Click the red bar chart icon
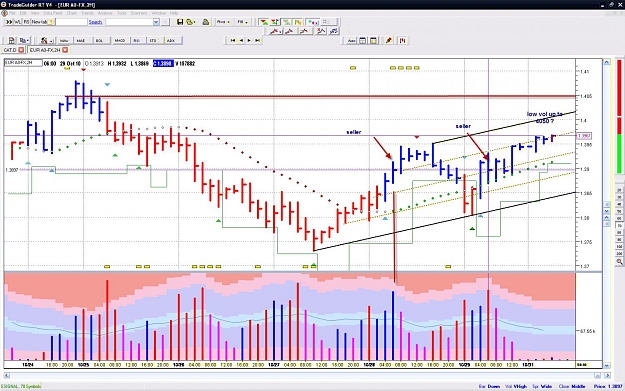Viewport: 625px width, 391px height. [x=403, y=41]
